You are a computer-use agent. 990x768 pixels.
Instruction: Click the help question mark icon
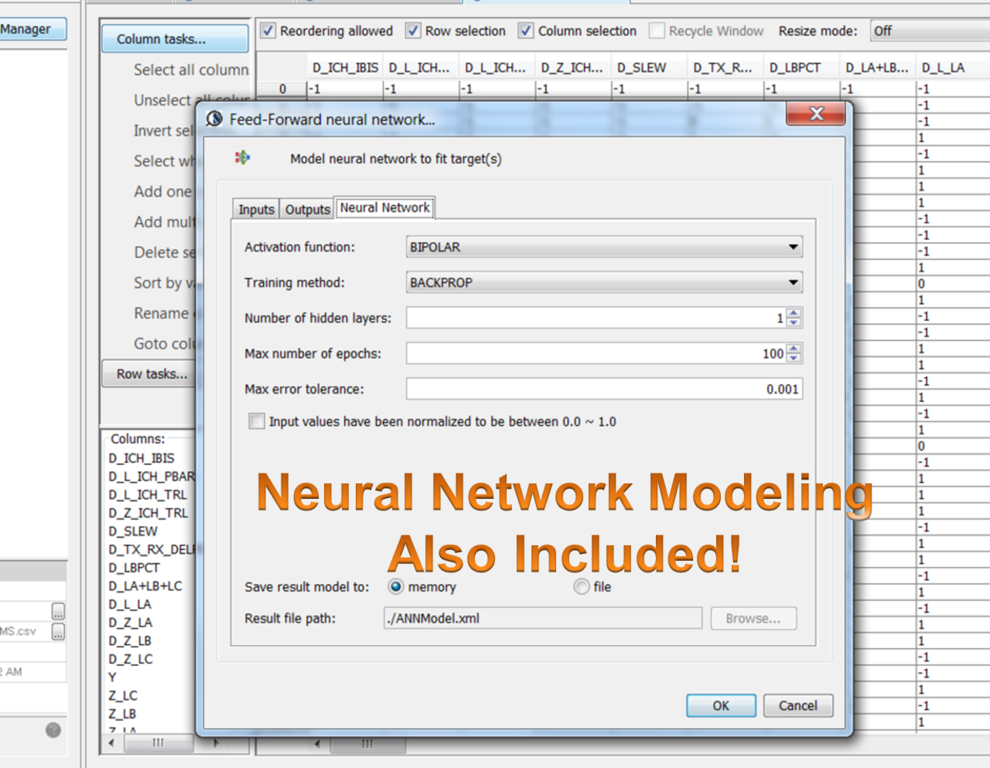coord(53,730)
